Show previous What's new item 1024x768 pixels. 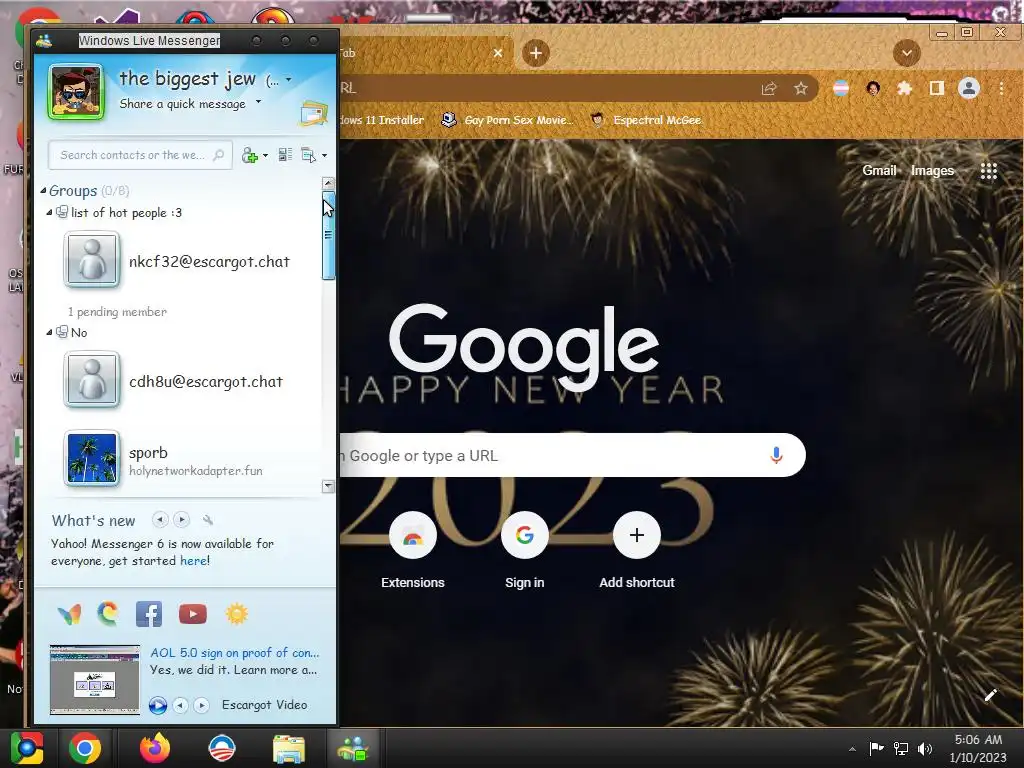[160, 520]
